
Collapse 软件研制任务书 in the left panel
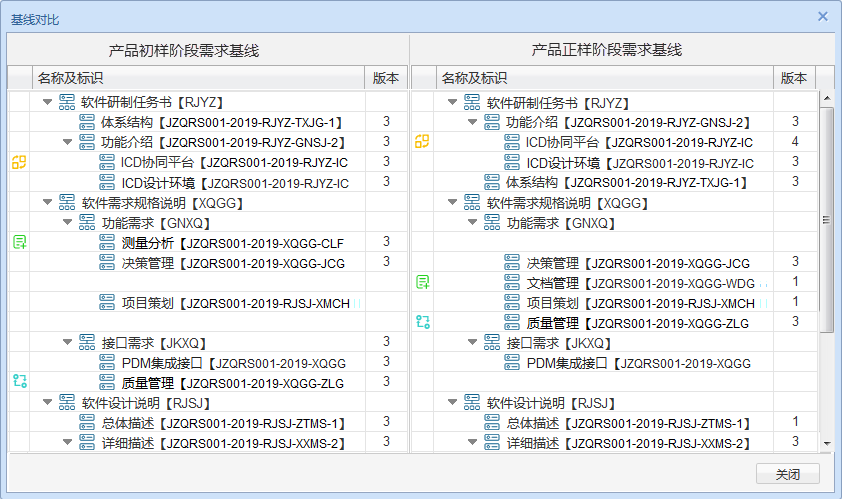pyautogui.click(x=47, y=102)
